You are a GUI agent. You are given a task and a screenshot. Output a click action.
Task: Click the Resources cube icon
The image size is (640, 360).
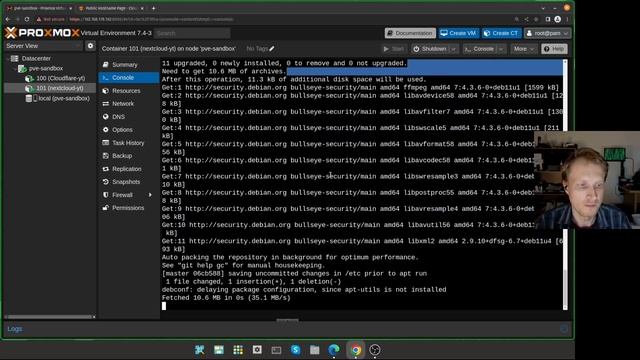(x=105, y=91)
